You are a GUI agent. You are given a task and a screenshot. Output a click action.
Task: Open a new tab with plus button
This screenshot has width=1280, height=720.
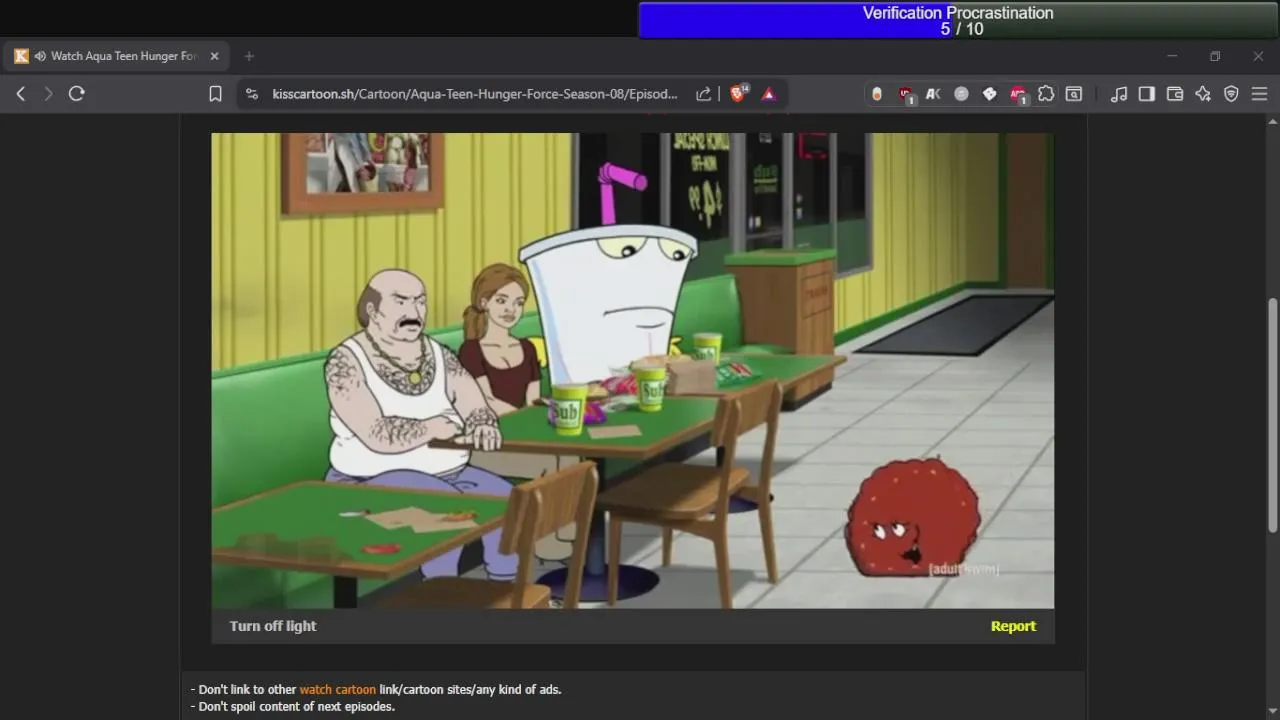pos(249,56)
